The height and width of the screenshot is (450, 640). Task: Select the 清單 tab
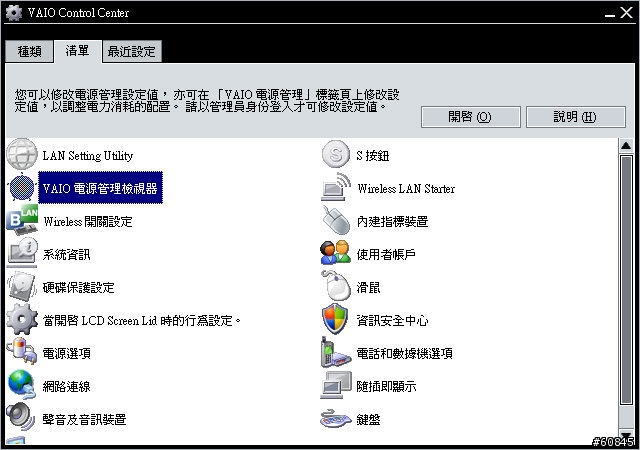click(78, 51)
